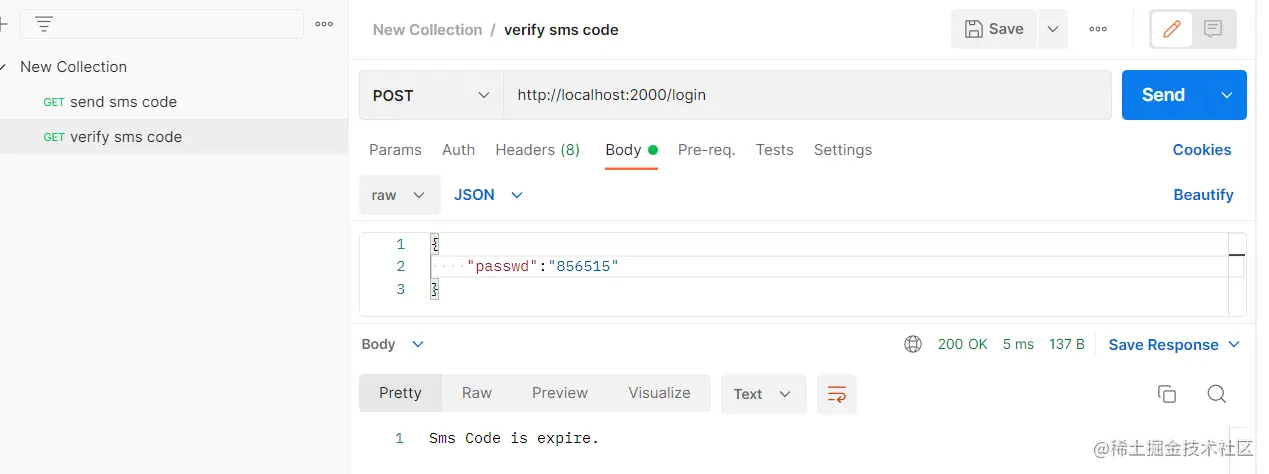This screenshot has width=1269, height=474.
Task: Click the sidebar search field
Action: coord(162,24)
